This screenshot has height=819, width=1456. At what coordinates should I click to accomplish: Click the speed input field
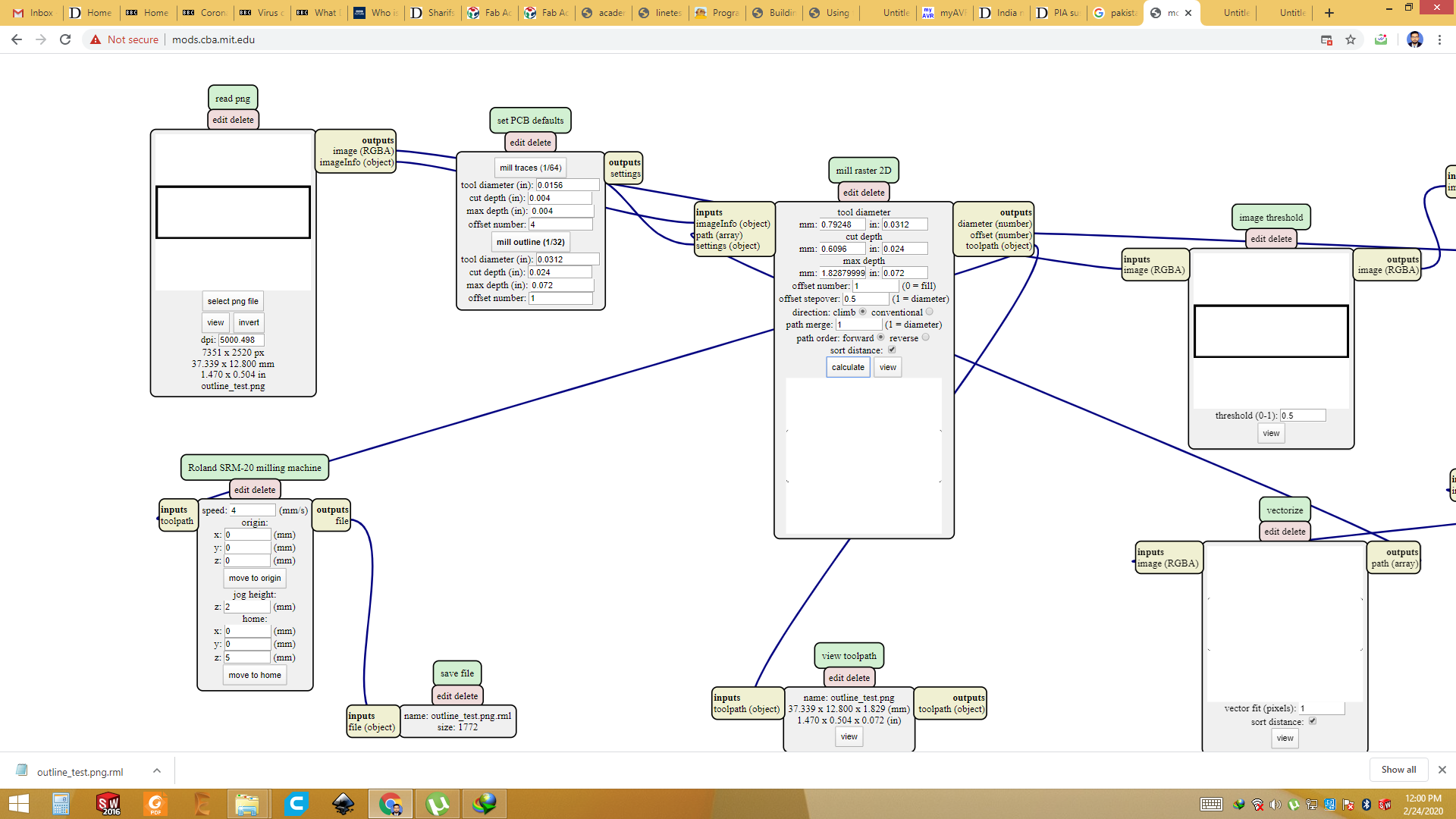[253, 510]
